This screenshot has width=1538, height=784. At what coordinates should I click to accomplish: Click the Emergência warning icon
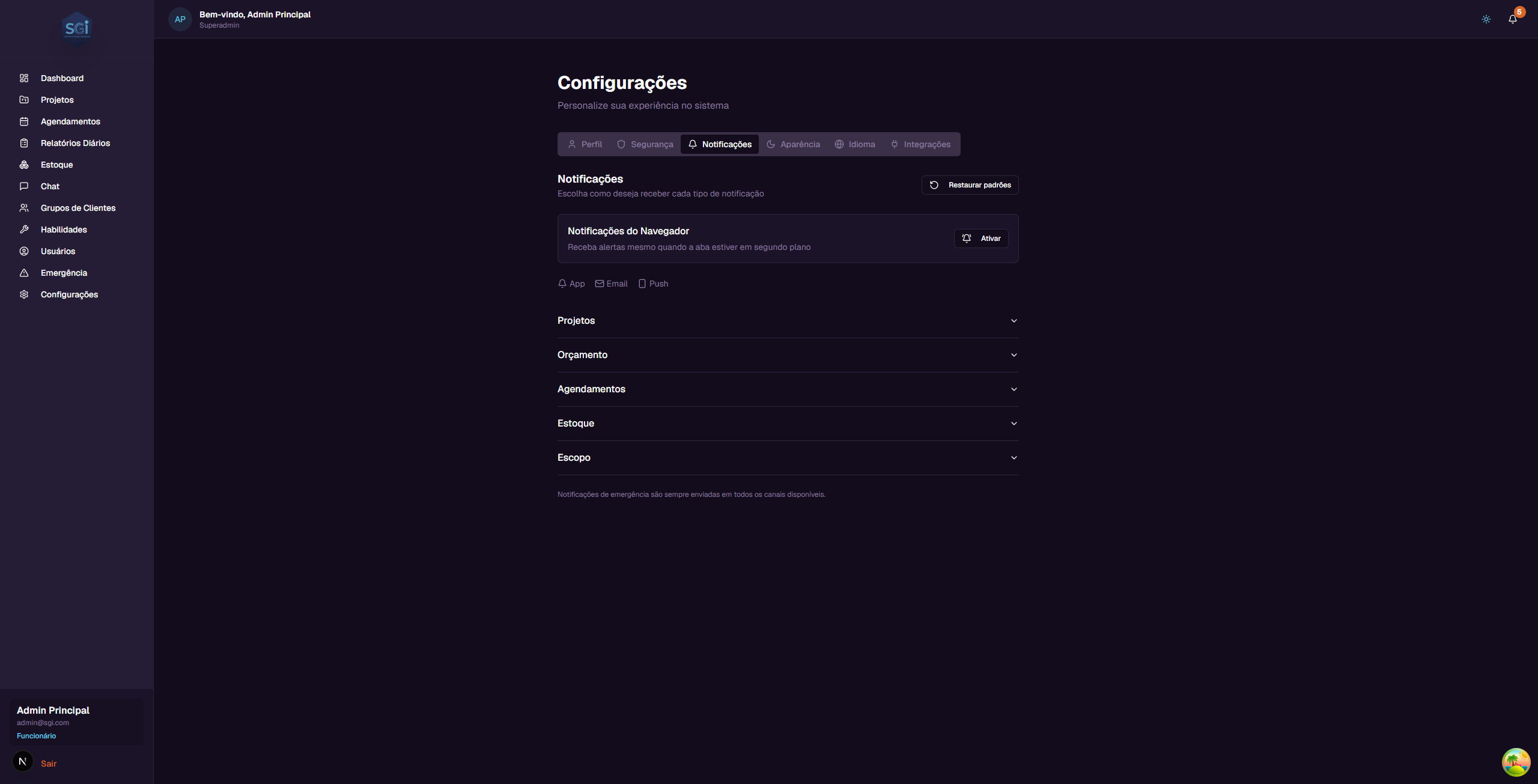23,272
